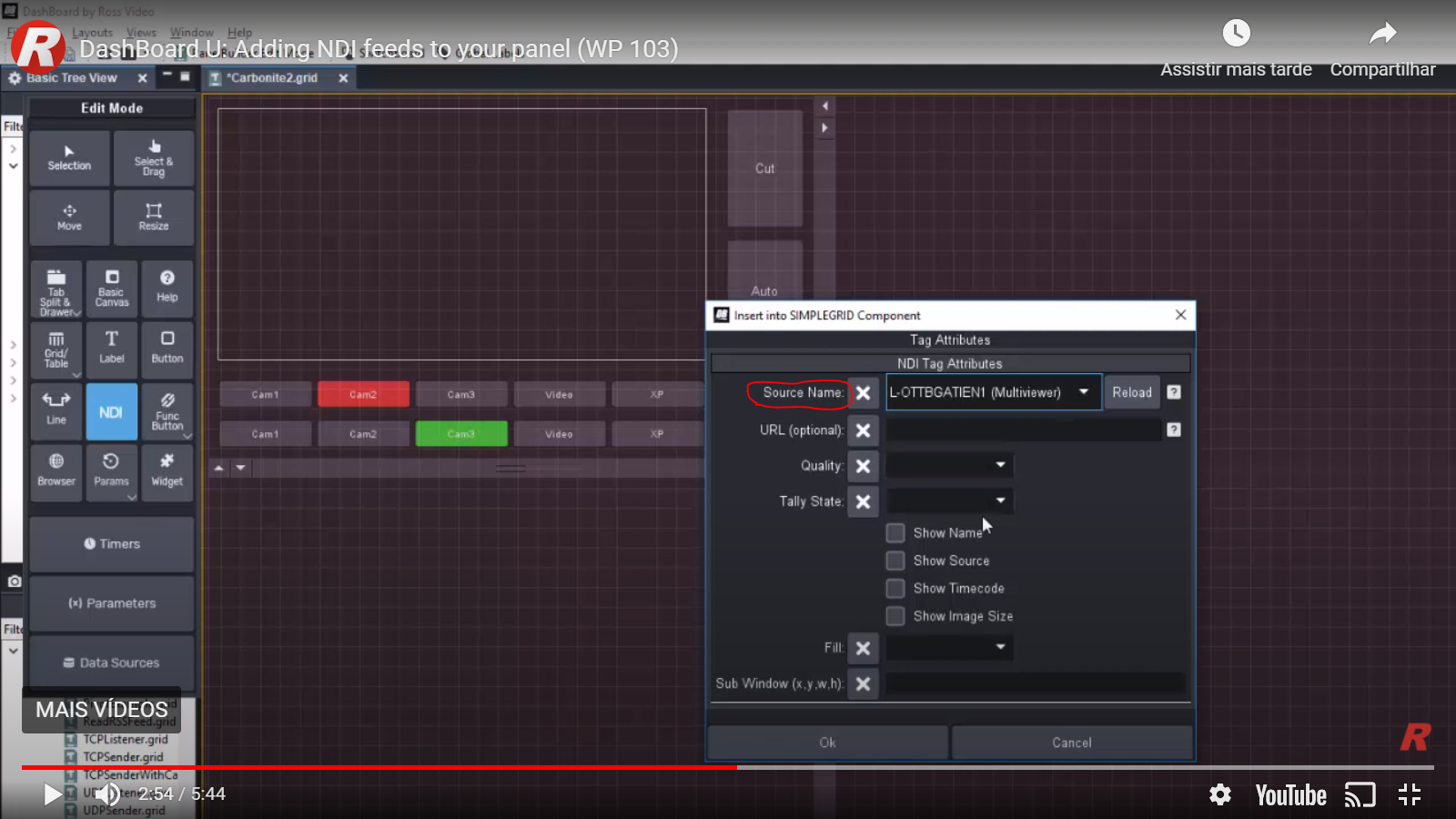
Task: Open Tab Split & Drawer tool
Action: [x=56, y=289]
